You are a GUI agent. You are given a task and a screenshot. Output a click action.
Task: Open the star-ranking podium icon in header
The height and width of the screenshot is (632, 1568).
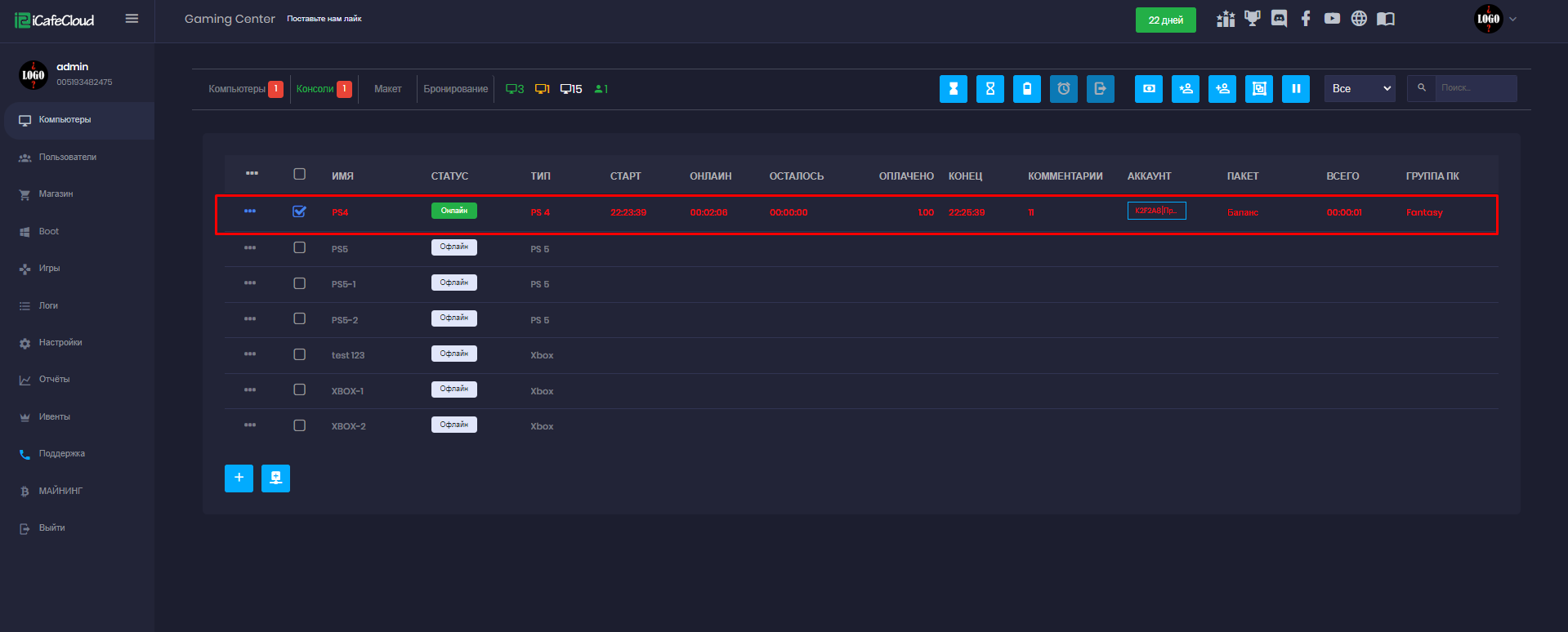(1225, 19)
